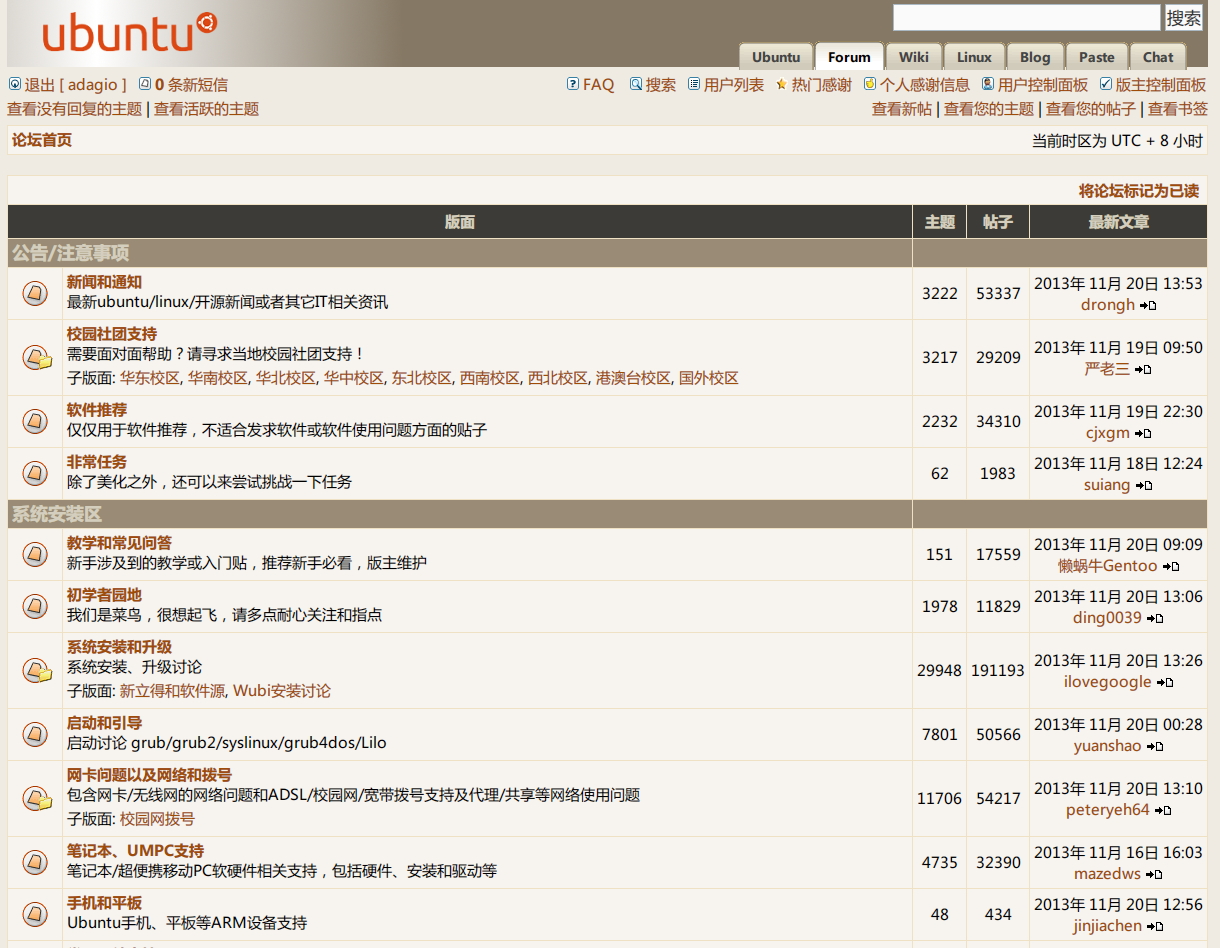Viewport: 1220px width, 948px height.
Task: Go to 论坛首页 breadcrumb
Action: point(42,140)
